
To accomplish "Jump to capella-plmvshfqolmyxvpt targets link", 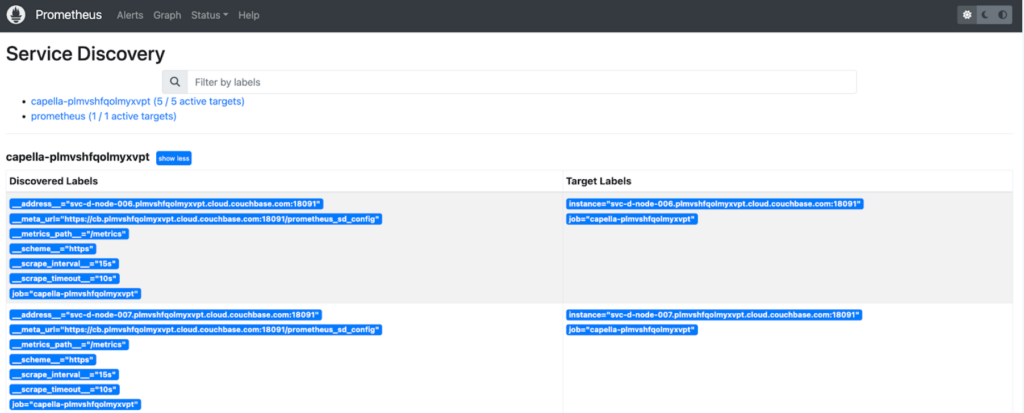I will [x=138, y=102].
